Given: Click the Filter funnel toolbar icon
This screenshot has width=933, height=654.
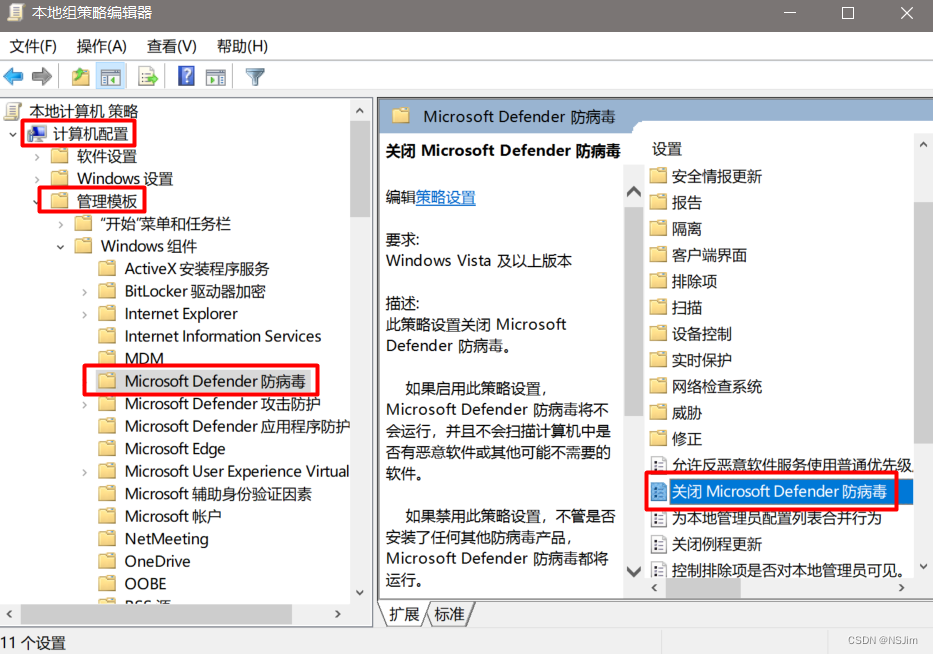Looking at the screenshot, I should 255,76.
